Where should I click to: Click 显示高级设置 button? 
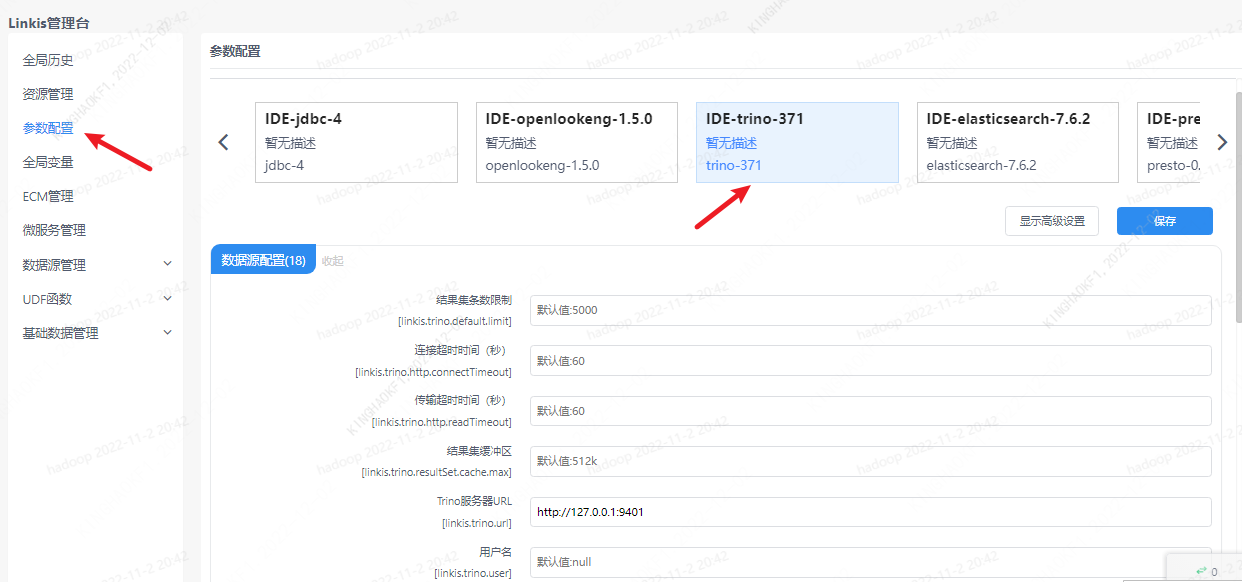pos(1051,221)
